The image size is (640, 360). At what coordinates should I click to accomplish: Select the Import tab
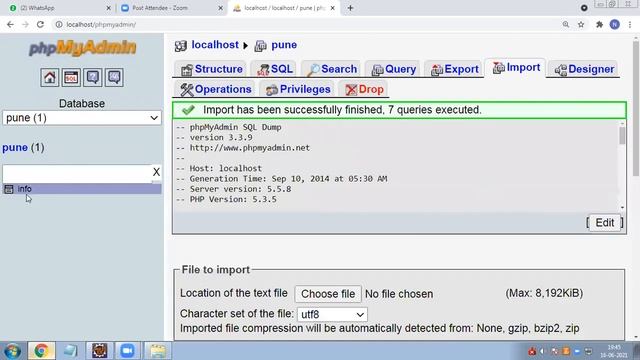(516, 68)
